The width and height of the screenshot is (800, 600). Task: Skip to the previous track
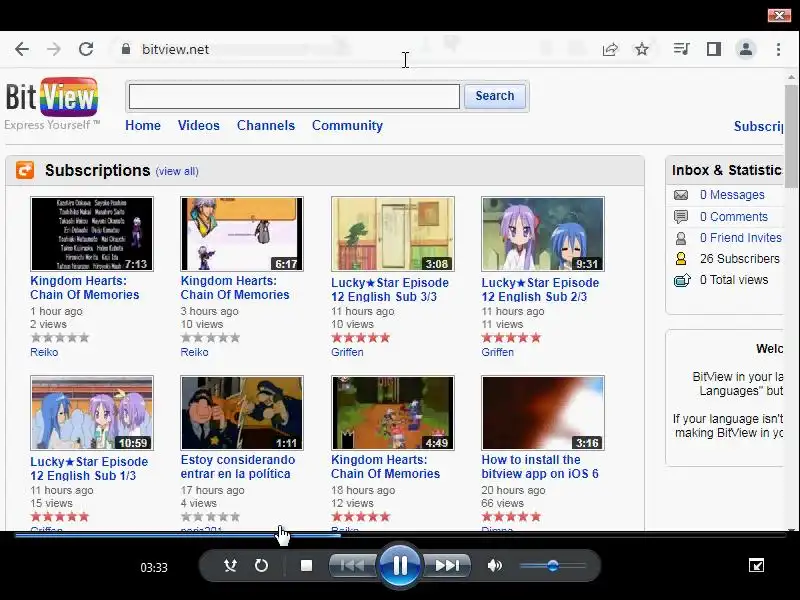(353, 565)
